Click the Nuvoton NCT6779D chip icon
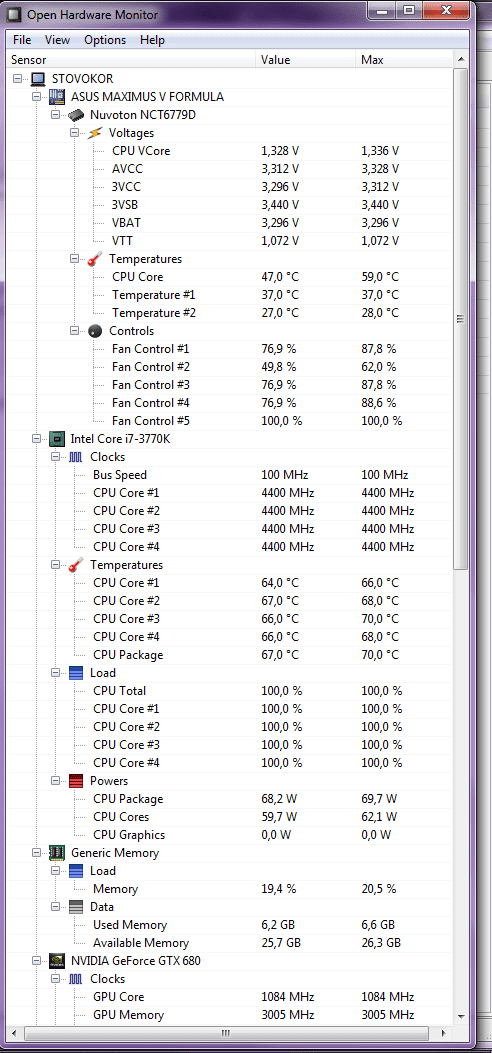Viewport: 492px width, 1053px height. [76, 115]
